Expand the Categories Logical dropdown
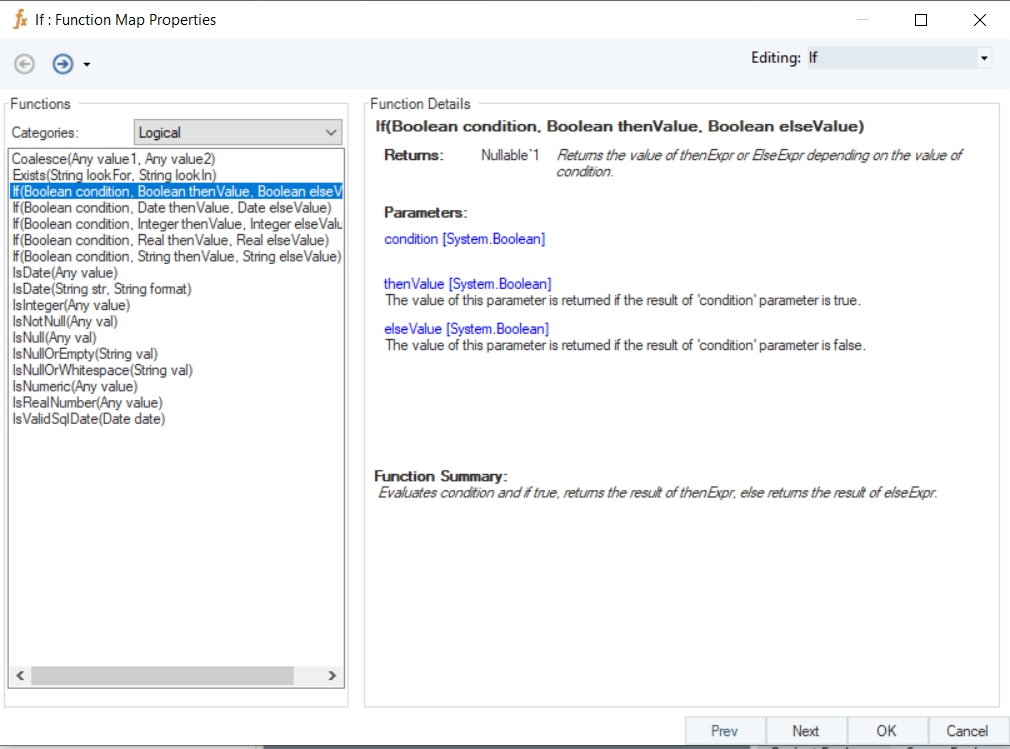 (x=331, y=132)
